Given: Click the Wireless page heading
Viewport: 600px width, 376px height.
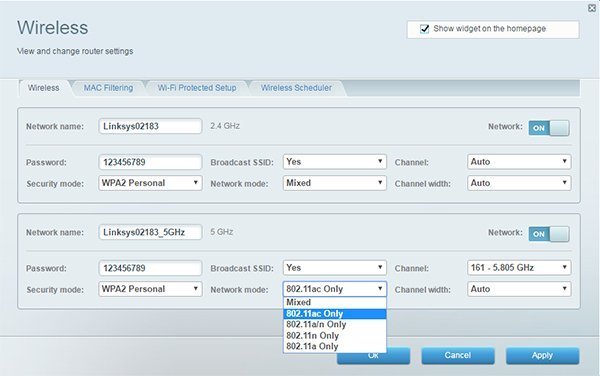Looking at the screenshot, I should tap(52, 28).
